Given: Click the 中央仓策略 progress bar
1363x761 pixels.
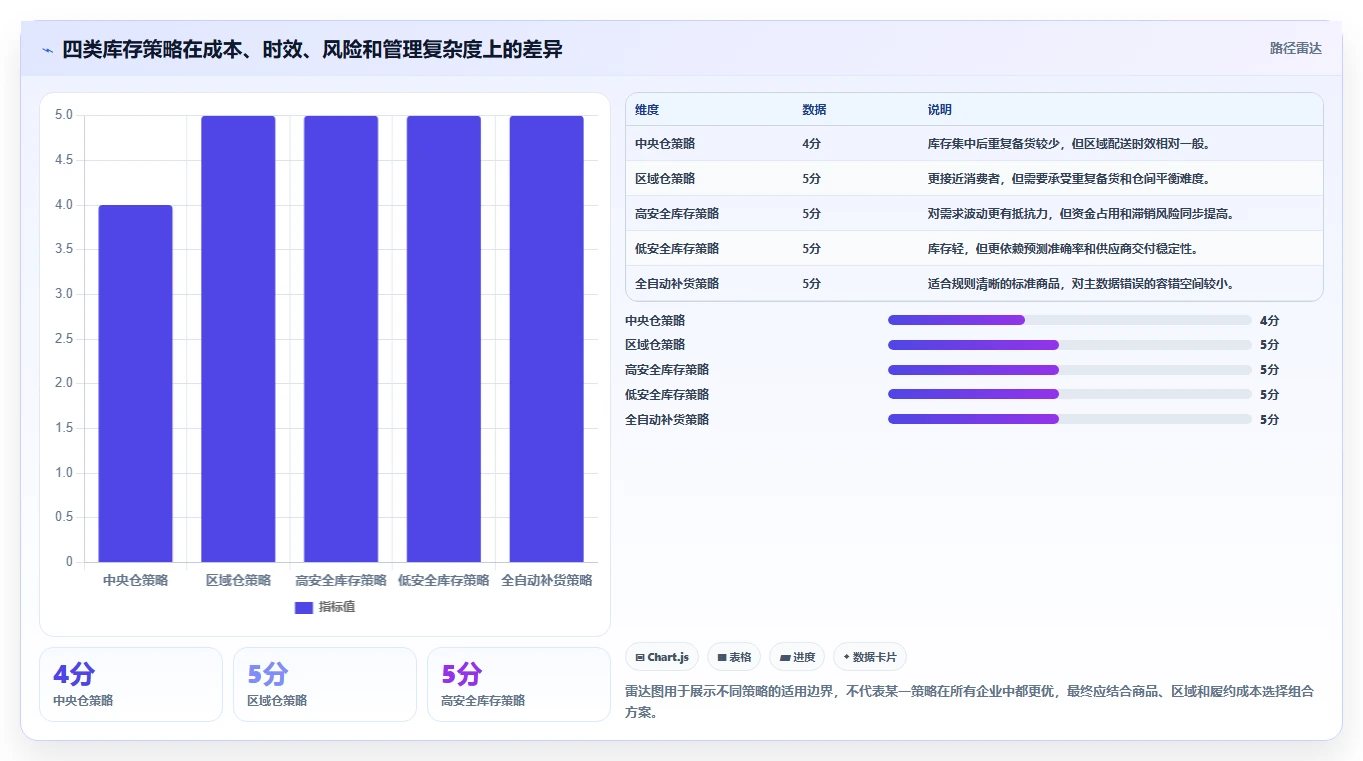Looking at the screenshot, I should pos(1070,320).
